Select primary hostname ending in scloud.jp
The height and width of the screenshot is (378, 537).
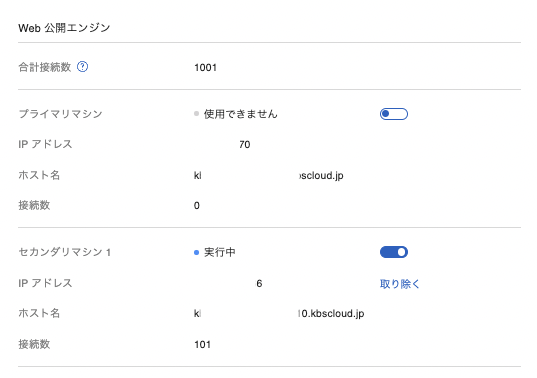pos(268,176)
